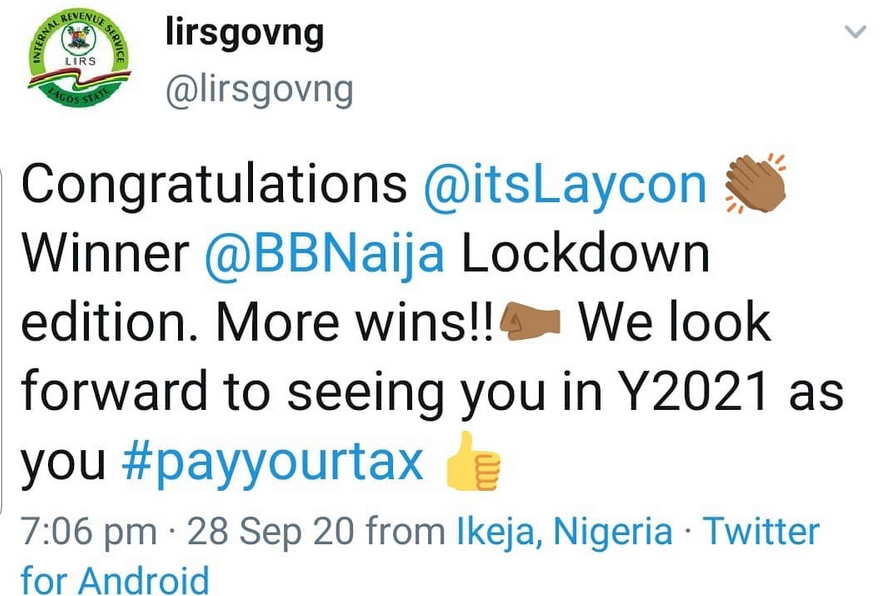886x596 pixels.
Task: Click the lirsgovng display name
Action: pyautogui.click(x=245, y=34)
